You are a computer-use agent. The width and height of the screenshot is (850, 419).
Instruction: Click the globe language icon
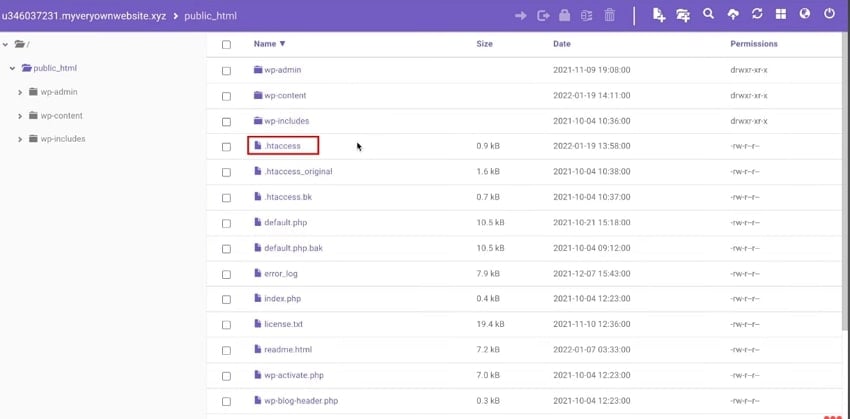coord(805,14)
